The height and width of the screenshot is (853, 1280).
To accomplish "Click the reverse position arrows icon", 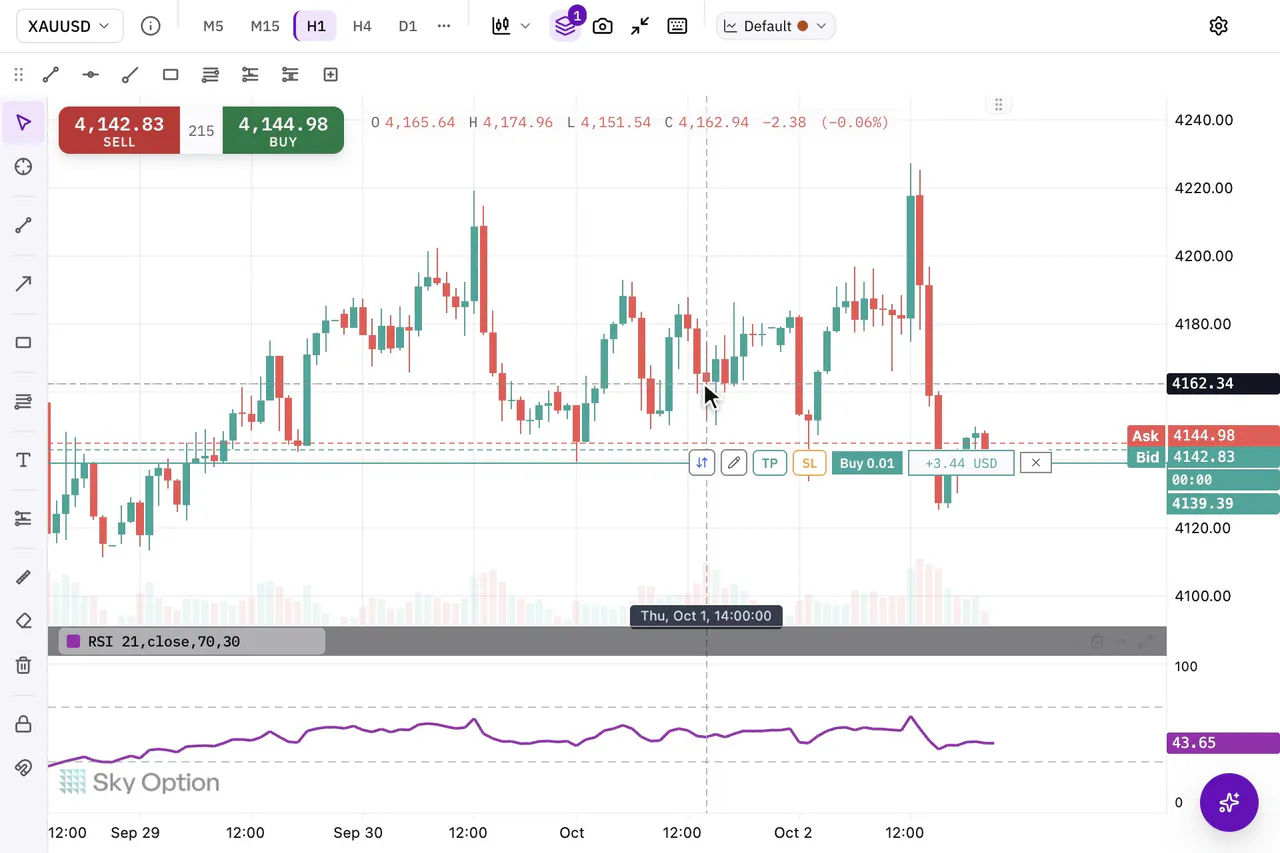I will (x=702, y=463).
